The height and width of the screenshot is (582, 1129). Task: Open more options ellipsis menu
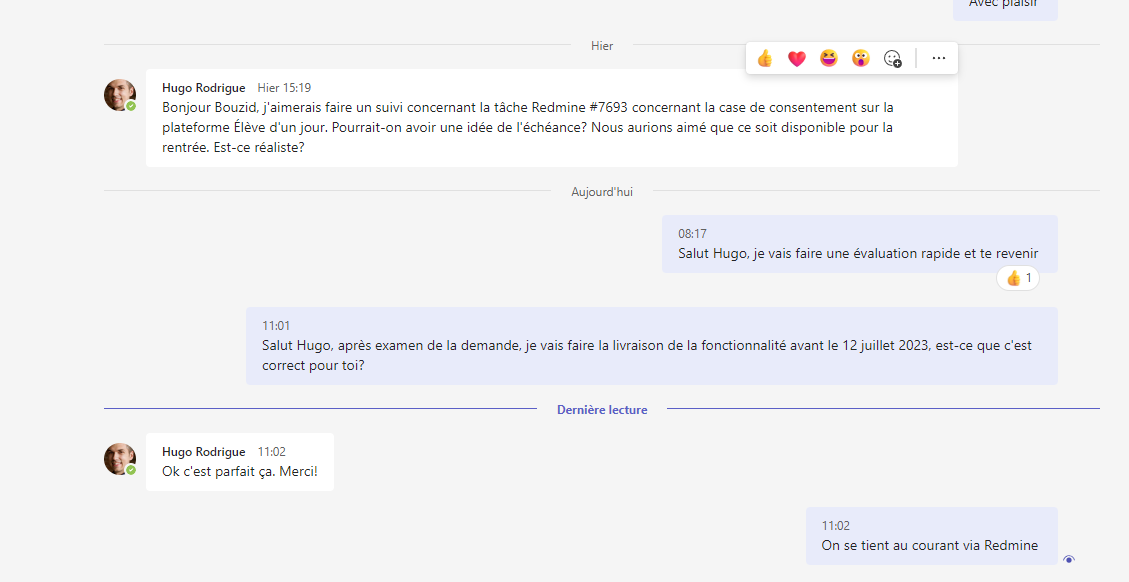pyautogui.click(x=938, y=58)
